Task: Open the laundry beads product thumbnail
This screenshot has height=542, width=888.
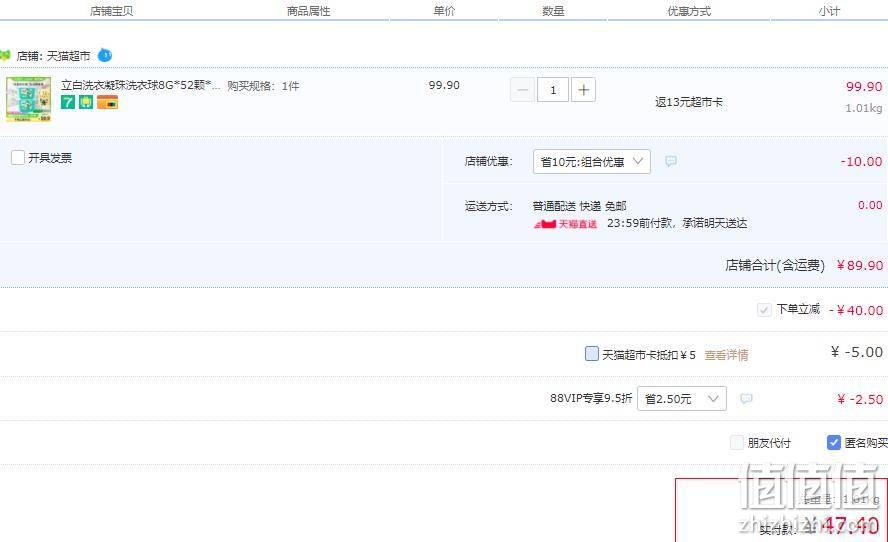Action: tap(28, 99)
